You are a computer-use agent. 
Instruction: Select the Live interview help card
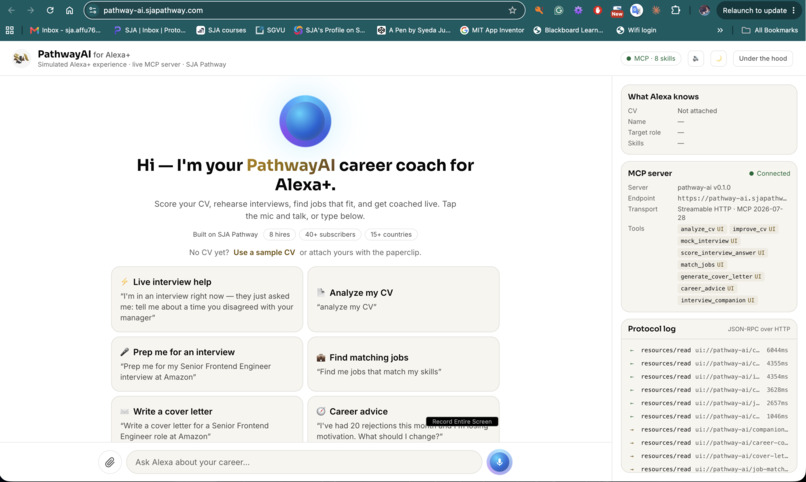207,299
